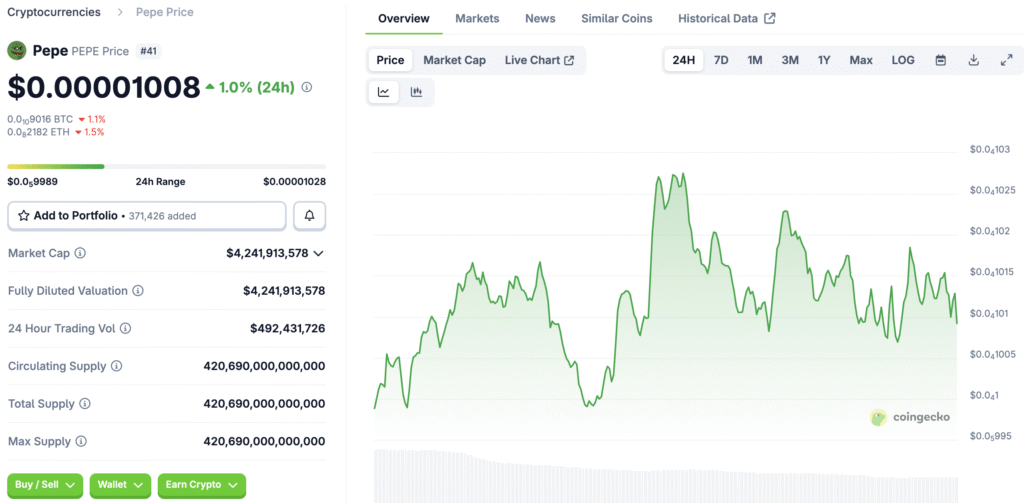Select the 24H time range
The height and width of the screenshot is (503, 1024).
(684, 60)
